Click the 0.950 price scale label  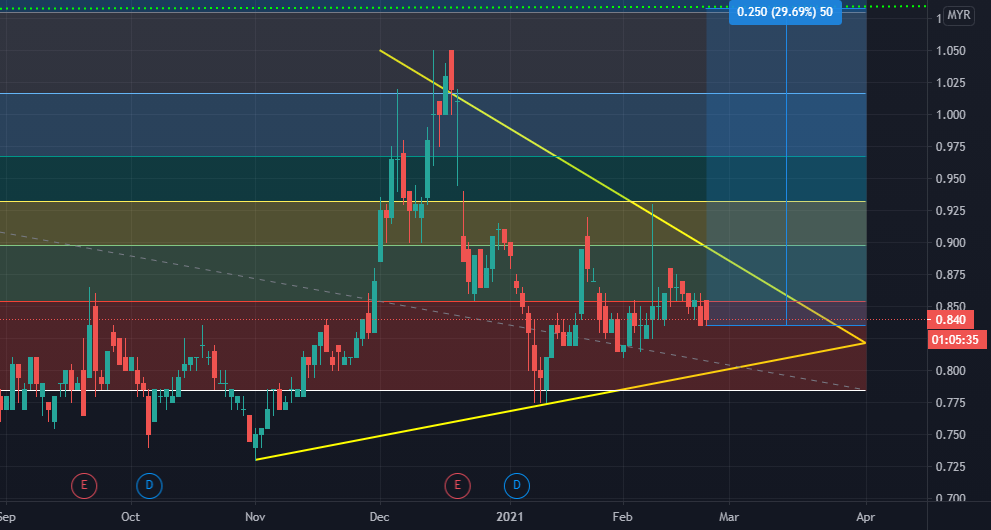click(x=951, y=179)
